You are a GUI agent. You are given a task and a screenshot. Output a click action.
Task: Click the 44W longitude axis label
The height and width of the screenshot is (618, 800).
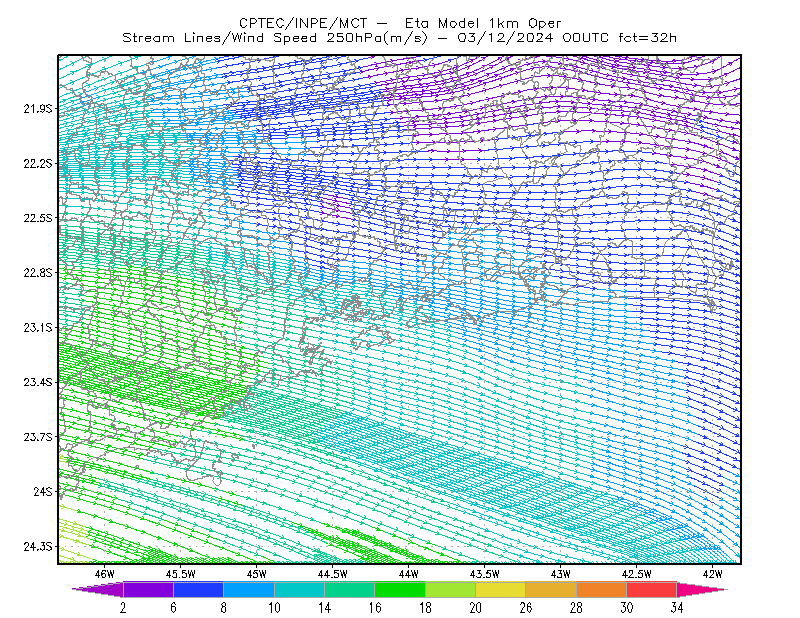tap(409, 574)
